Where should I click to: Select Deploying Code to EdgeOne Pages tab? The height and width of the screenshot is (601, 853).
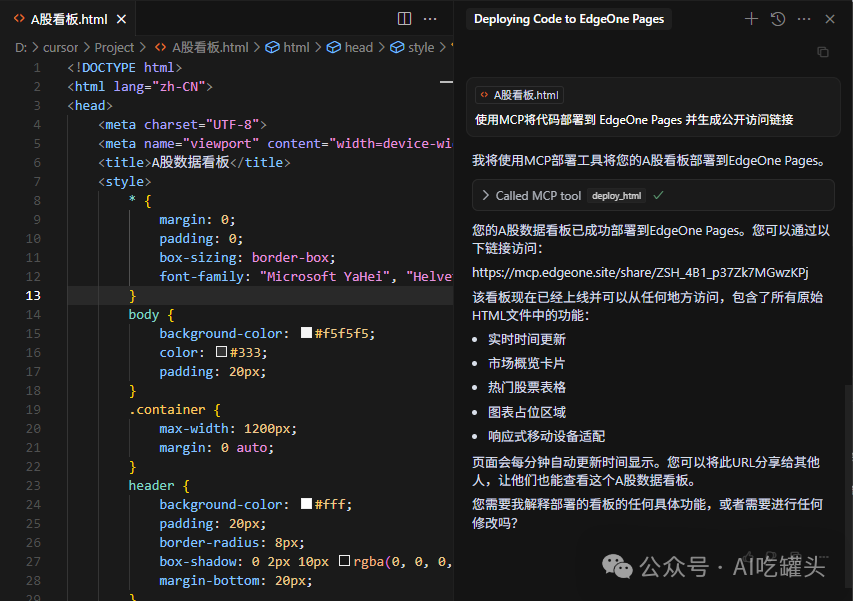pyautogui.click(x=568, y=19)
